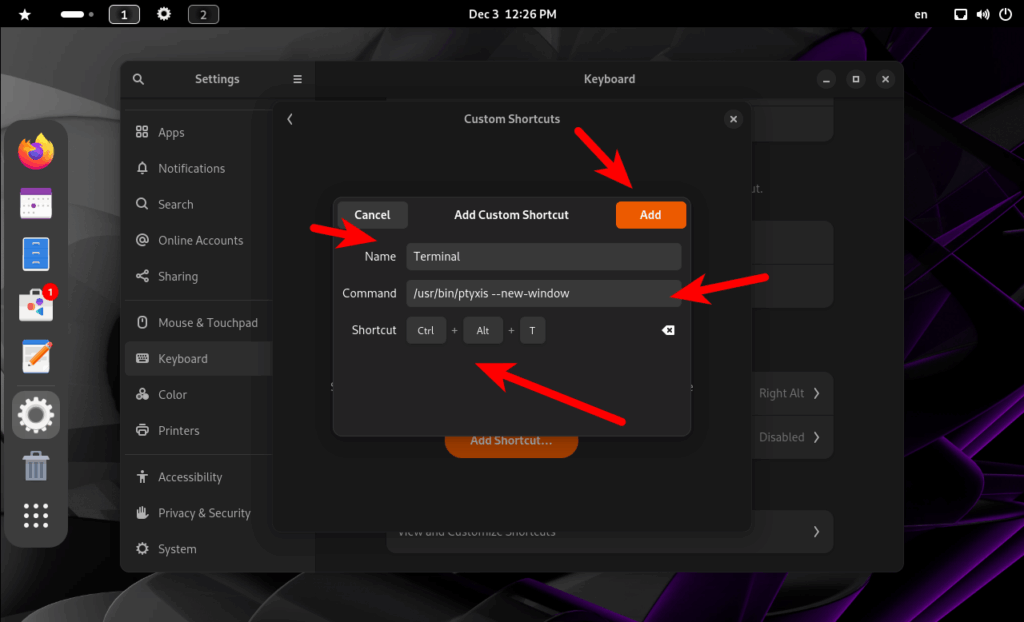The image size is (1024, 622).
Task: Open the Settings search icon
Action: pyautogui.click(x=138, y=79)
